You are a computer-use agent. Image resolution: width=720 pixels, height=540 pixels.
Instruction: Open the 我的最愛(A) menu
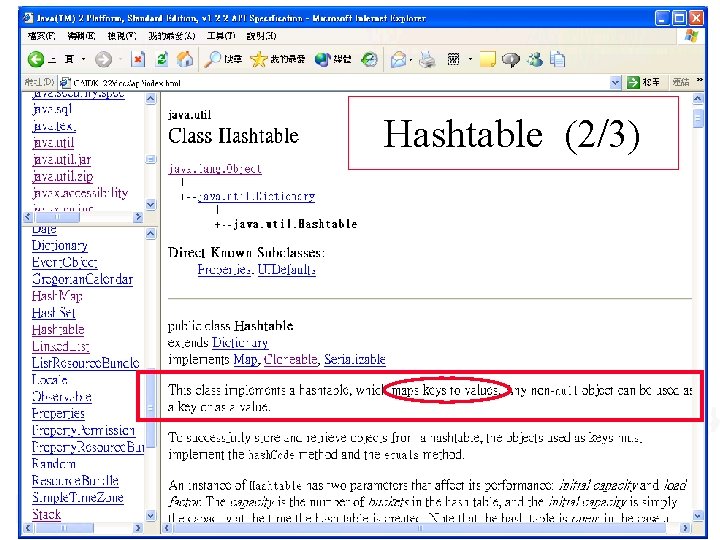pyautogui.click(x=172, y=35)
